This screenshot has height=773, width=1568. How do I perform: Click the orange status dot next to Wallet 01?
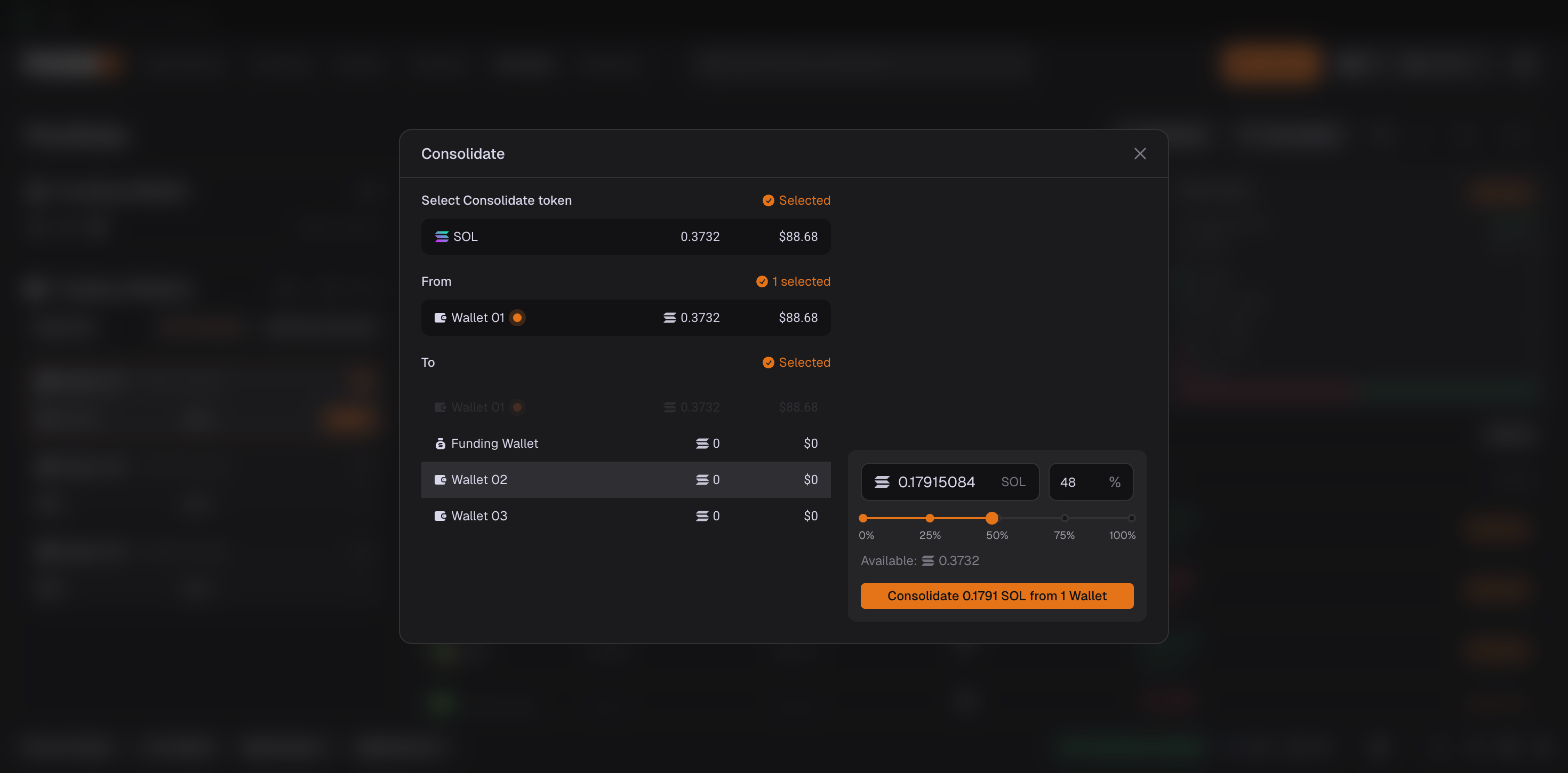[517, 318]
